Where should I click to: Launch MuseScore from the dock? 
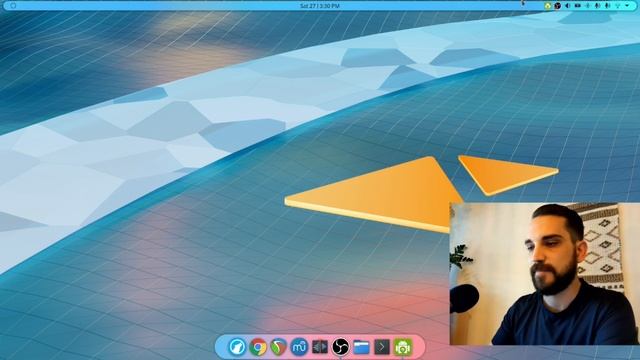(x=299, y=347)
